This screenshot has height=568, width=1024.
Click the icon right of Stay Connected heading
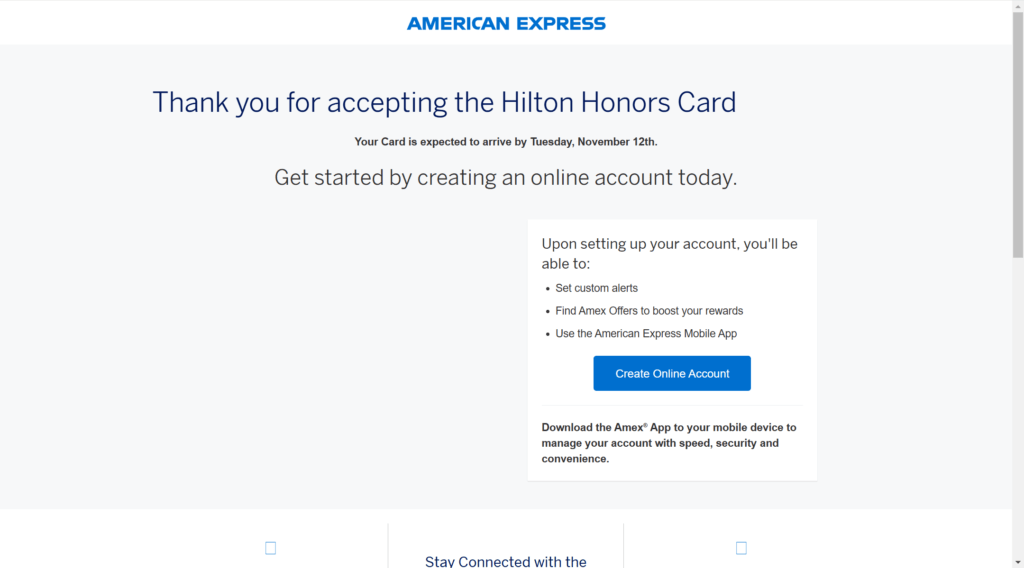(x=741, y=548)
